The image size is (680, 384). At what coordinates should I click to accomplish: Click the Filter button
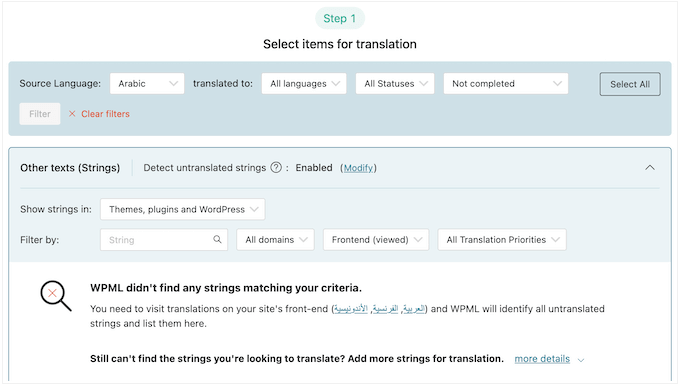pos(40,114)
